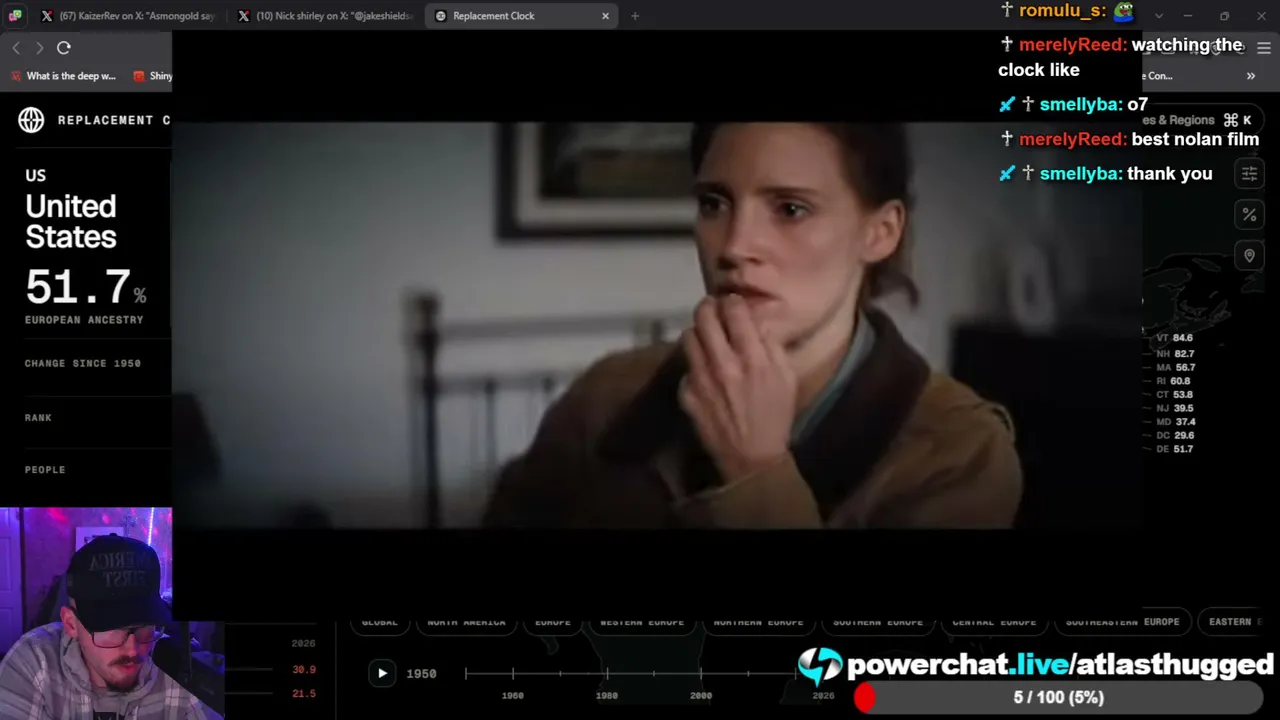Image resolution: width=1280 pixels, height=720 pixels.
Task: Toggle the percent display button
Action: tap(1249, 214)
